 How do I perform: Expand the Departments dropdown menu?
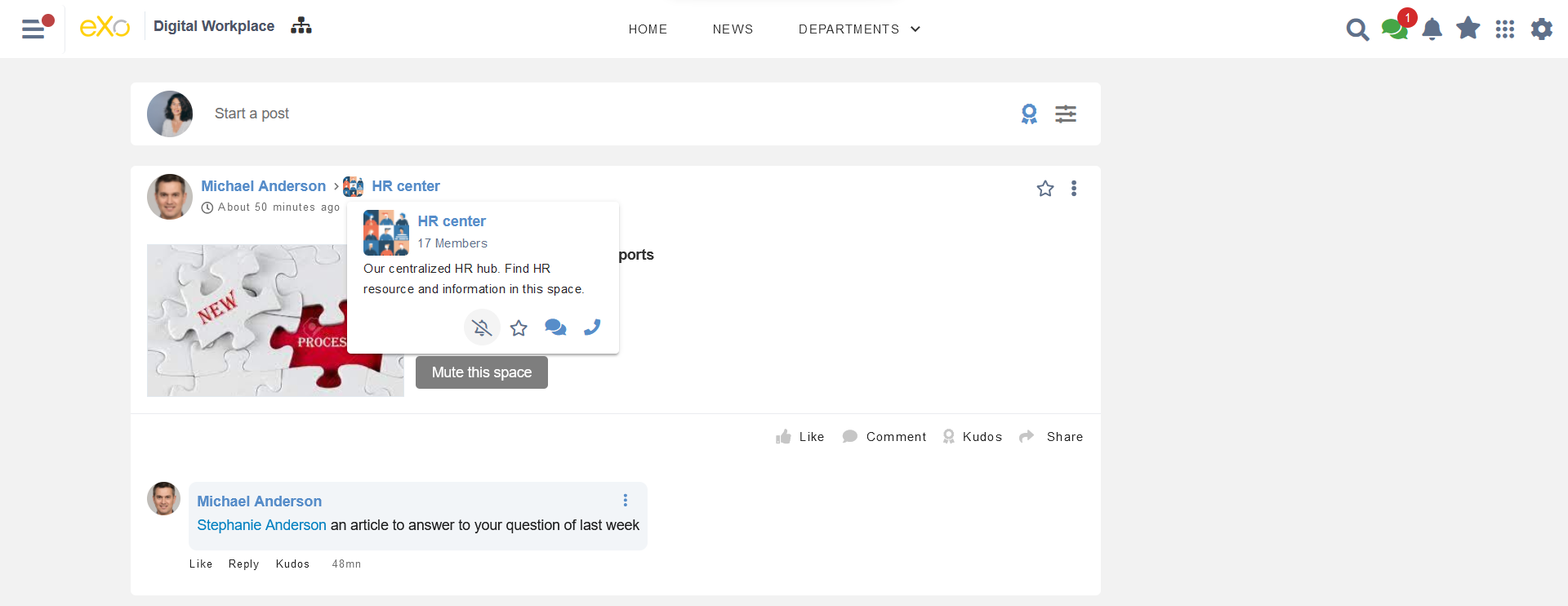click(x=859, y=29)
